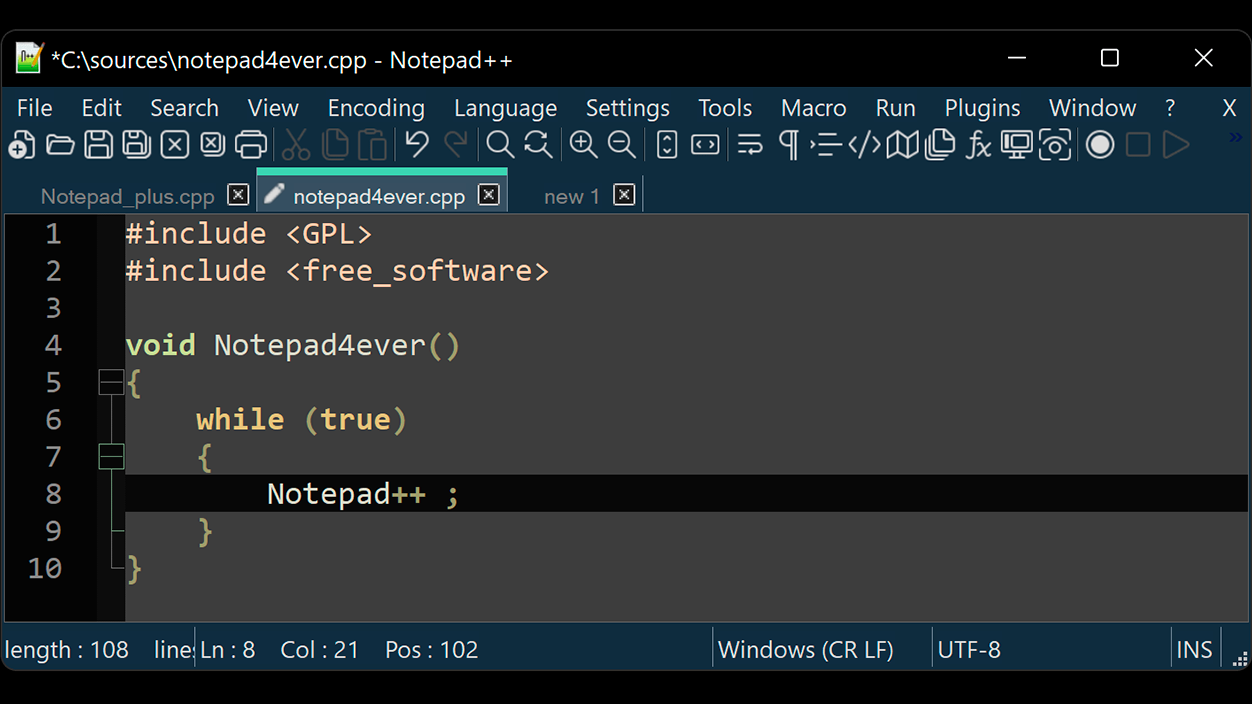The height and width of the screenshot is (704, 1252).
Task: Zoom in using the plus magnifier icon
Action: click(583, 145)
